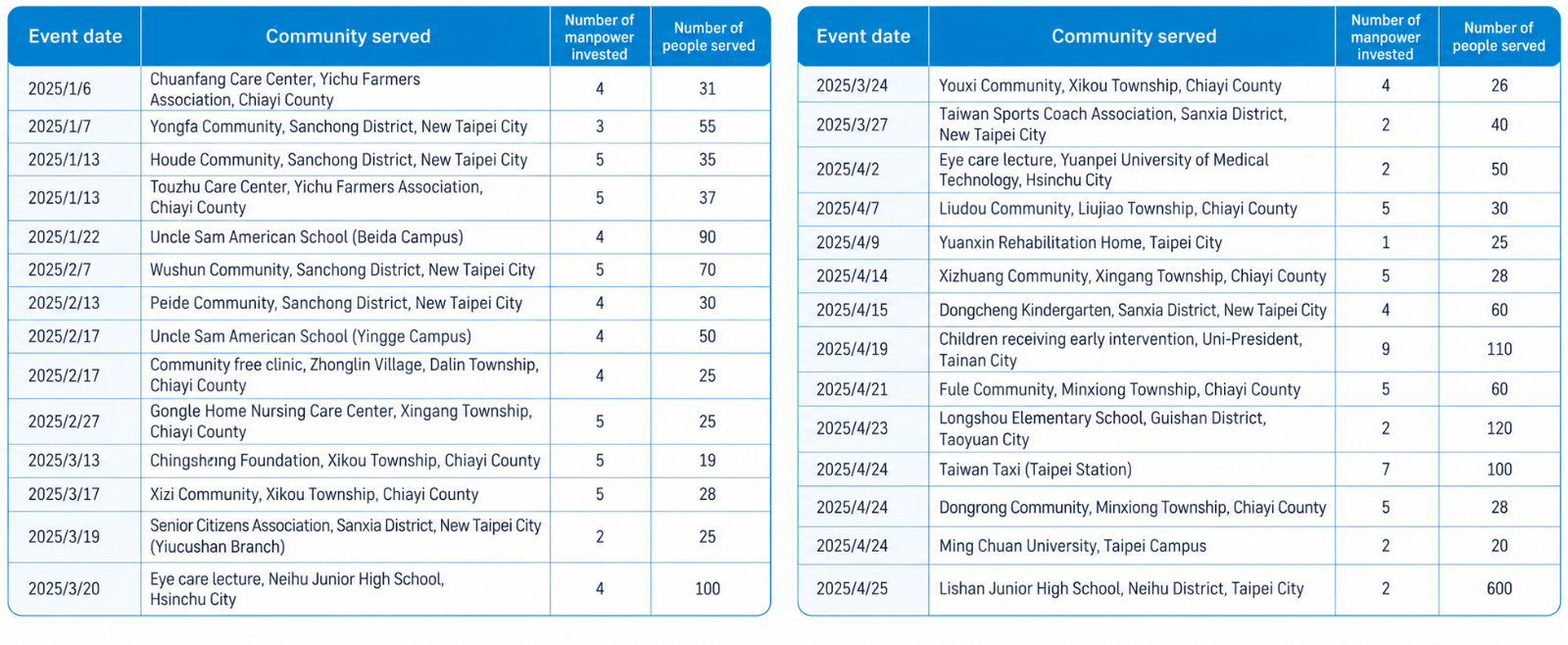Select Community free clinic, Zhonglin Village cell
Screen dimensions: 1568x645
(344, 375)
